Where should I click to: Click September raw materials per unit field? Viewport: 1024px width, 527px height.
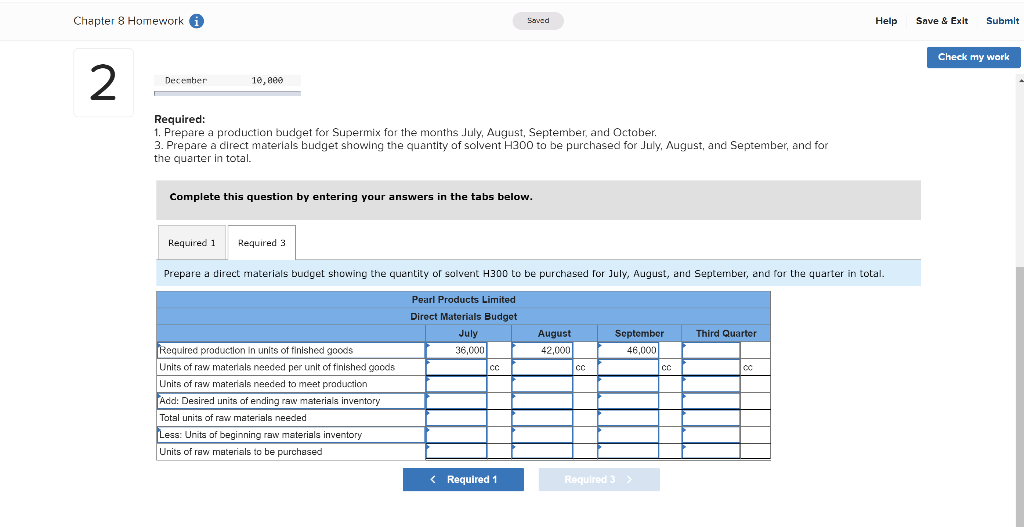[x=628, y=367]
